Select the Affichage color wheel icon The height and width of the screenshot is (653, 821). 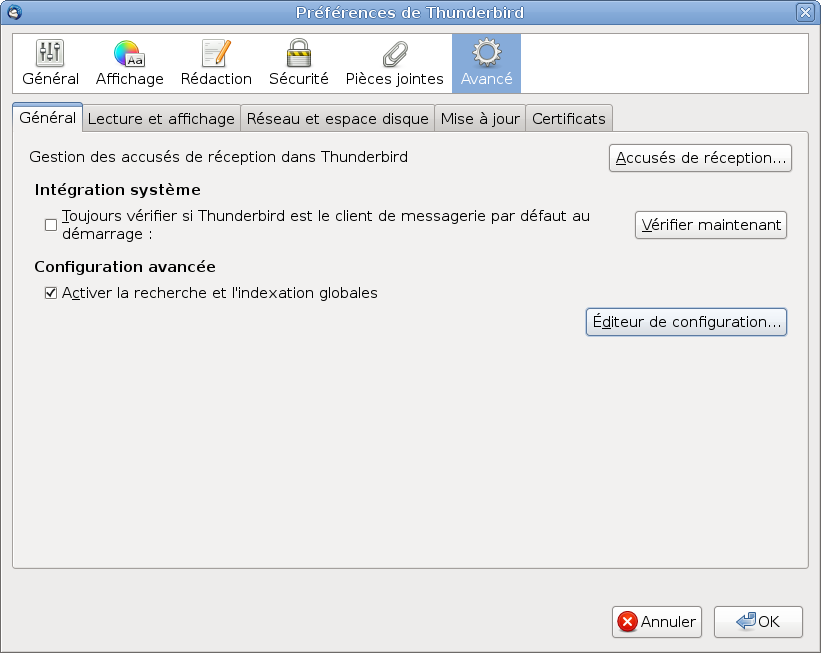128,62
